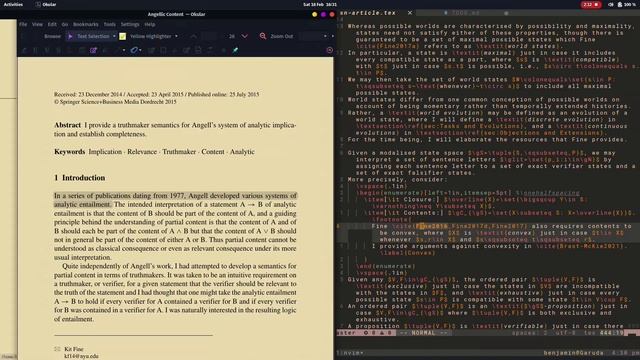The width and height of the screenshot is (640, 360).
Task: Open the File menu in Okular
Action: point(23,24)
